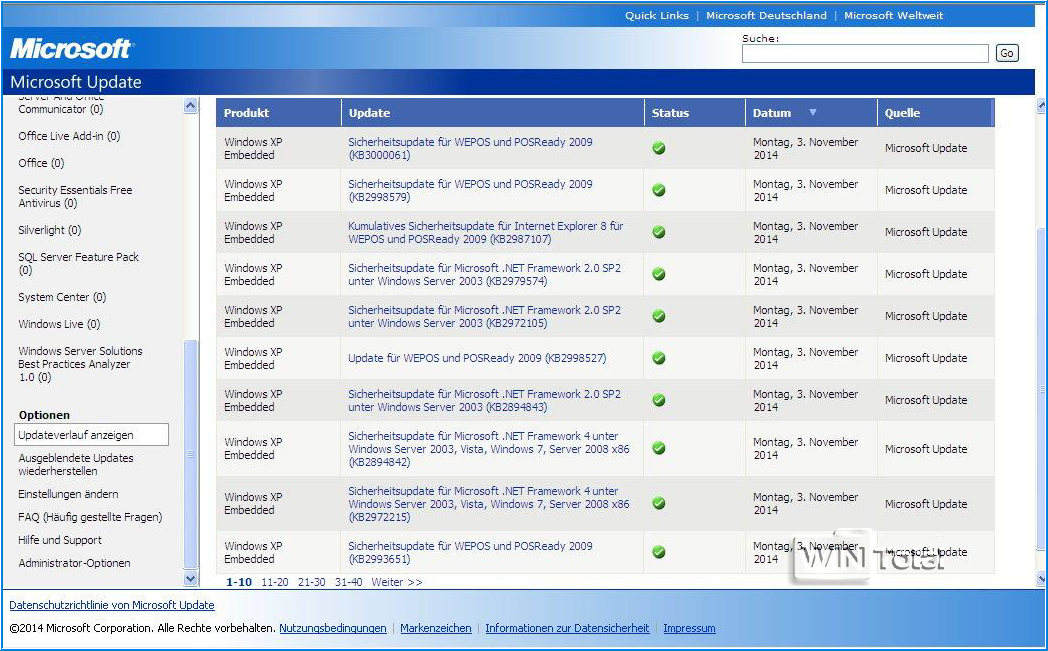Click the Update column header
This screenshot has height=651, width=1048.
(493, 113)
